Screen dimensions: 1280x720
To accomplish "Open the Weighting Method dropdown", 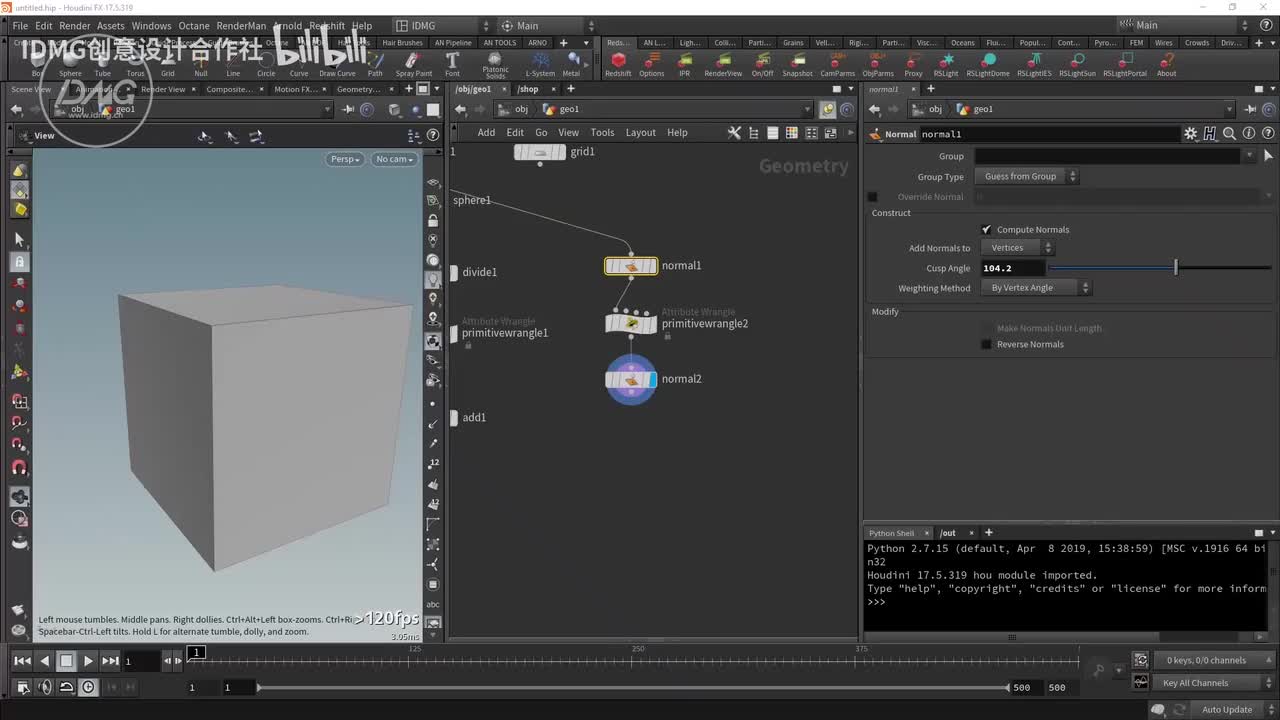I will 1036,288.
